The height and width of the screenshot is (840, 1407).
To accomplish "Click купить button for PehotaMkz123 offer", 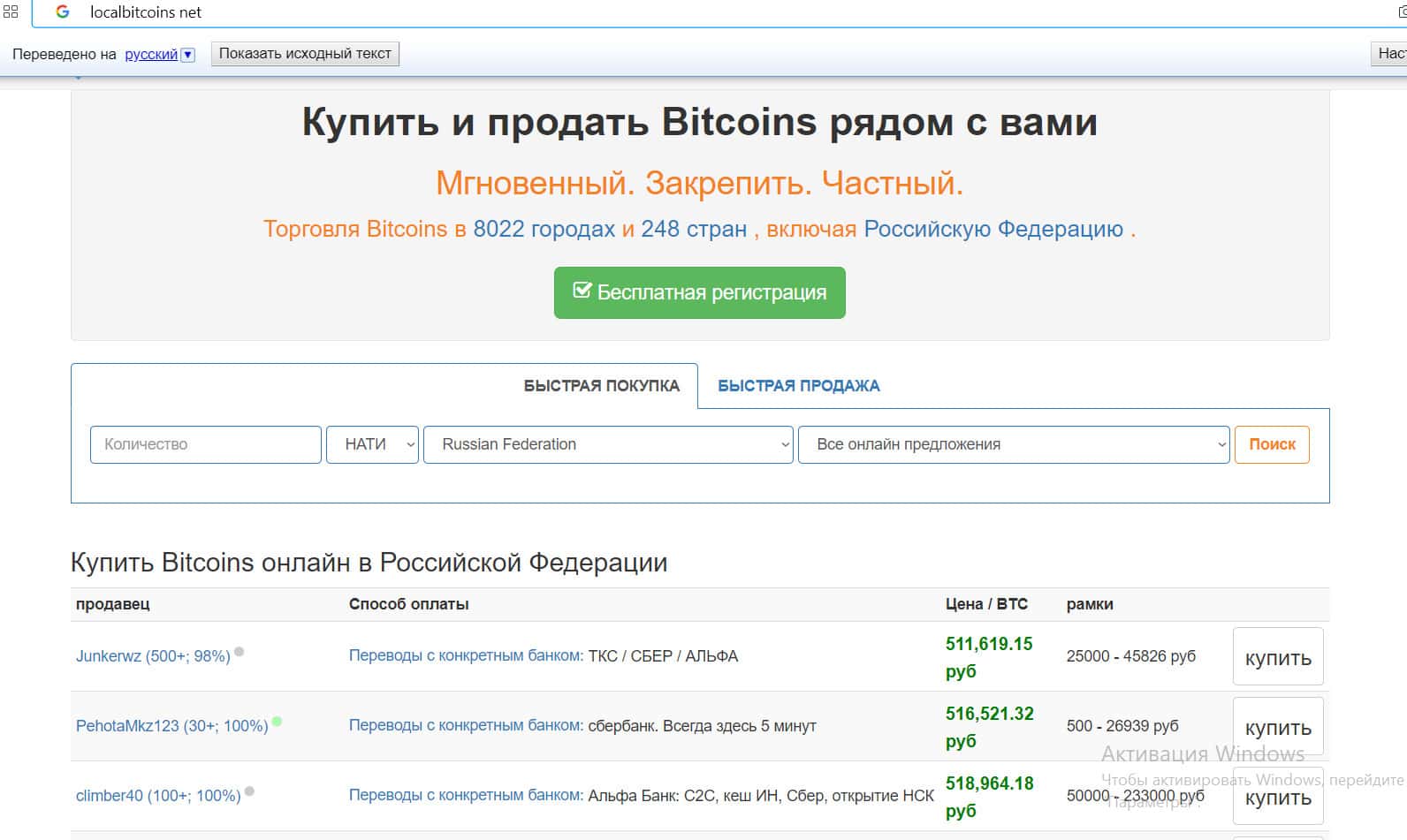I will click(x=1278, y=726).
